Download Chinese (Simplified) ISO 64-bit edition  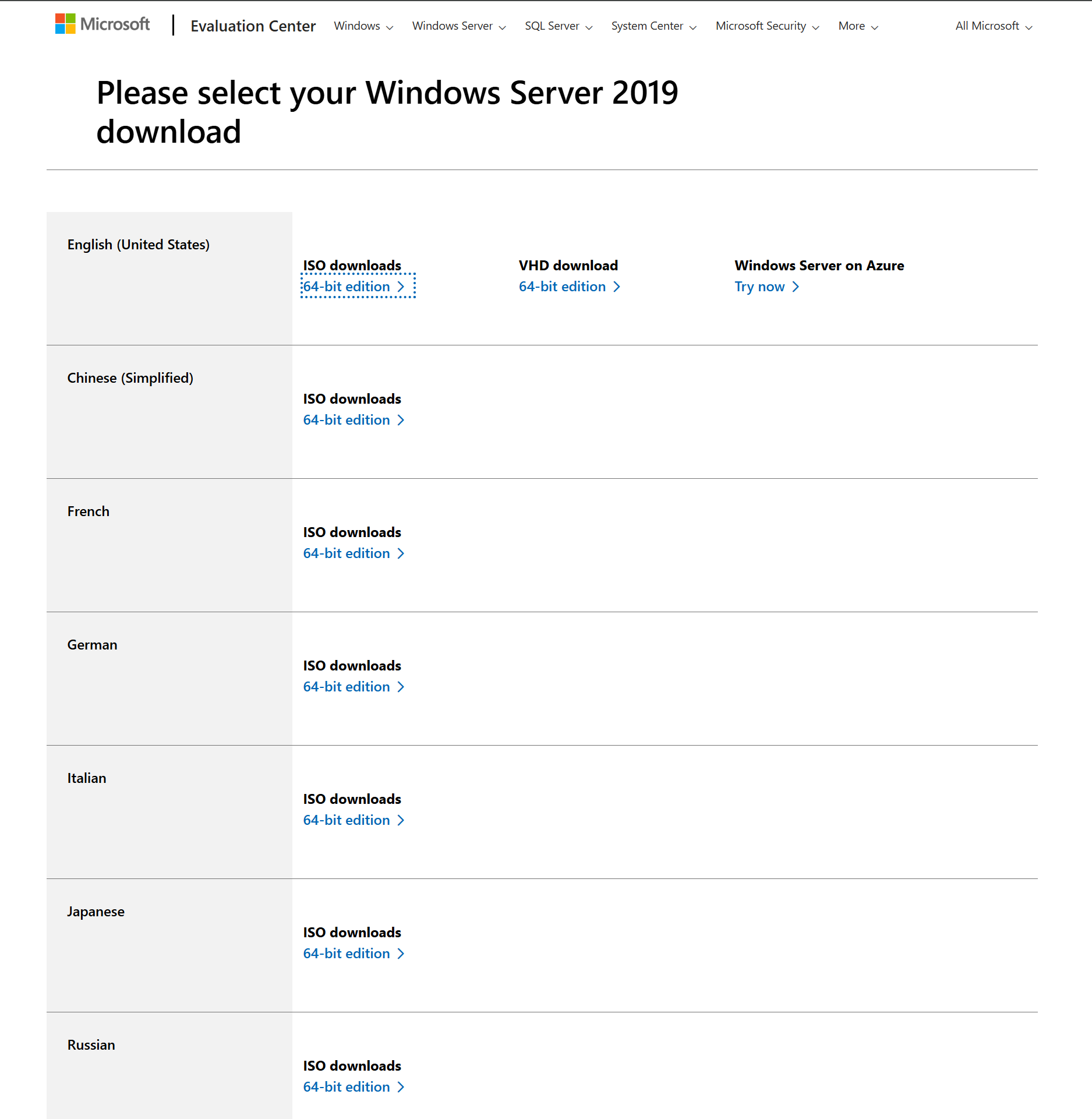click(354, 420)
